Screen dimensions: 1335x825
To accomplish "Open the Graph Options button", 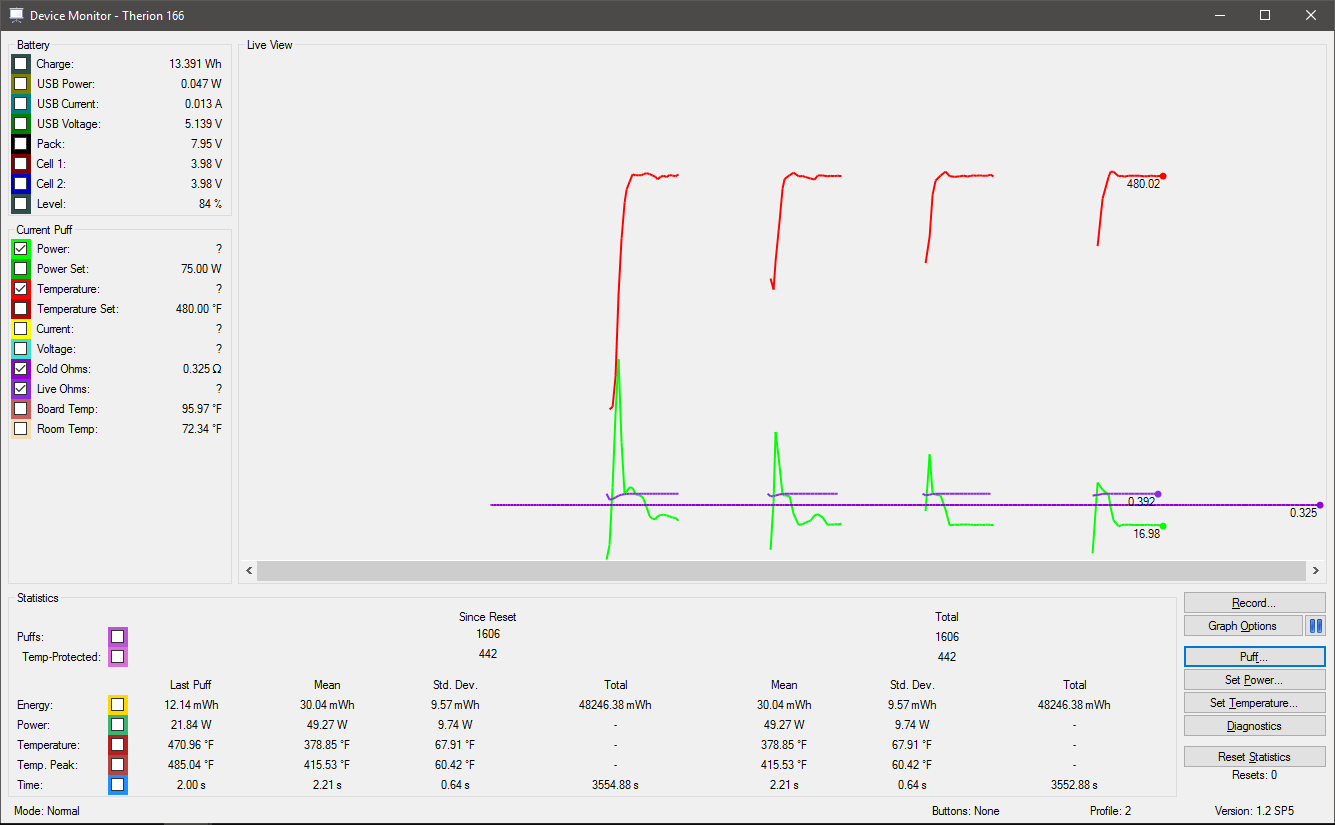I will (1243, 626).
